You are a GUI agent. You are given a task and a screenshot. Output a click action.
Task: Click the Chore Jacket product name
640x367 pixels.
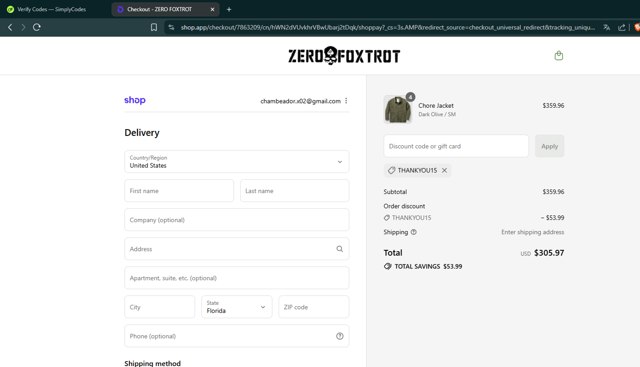(436, 105)
